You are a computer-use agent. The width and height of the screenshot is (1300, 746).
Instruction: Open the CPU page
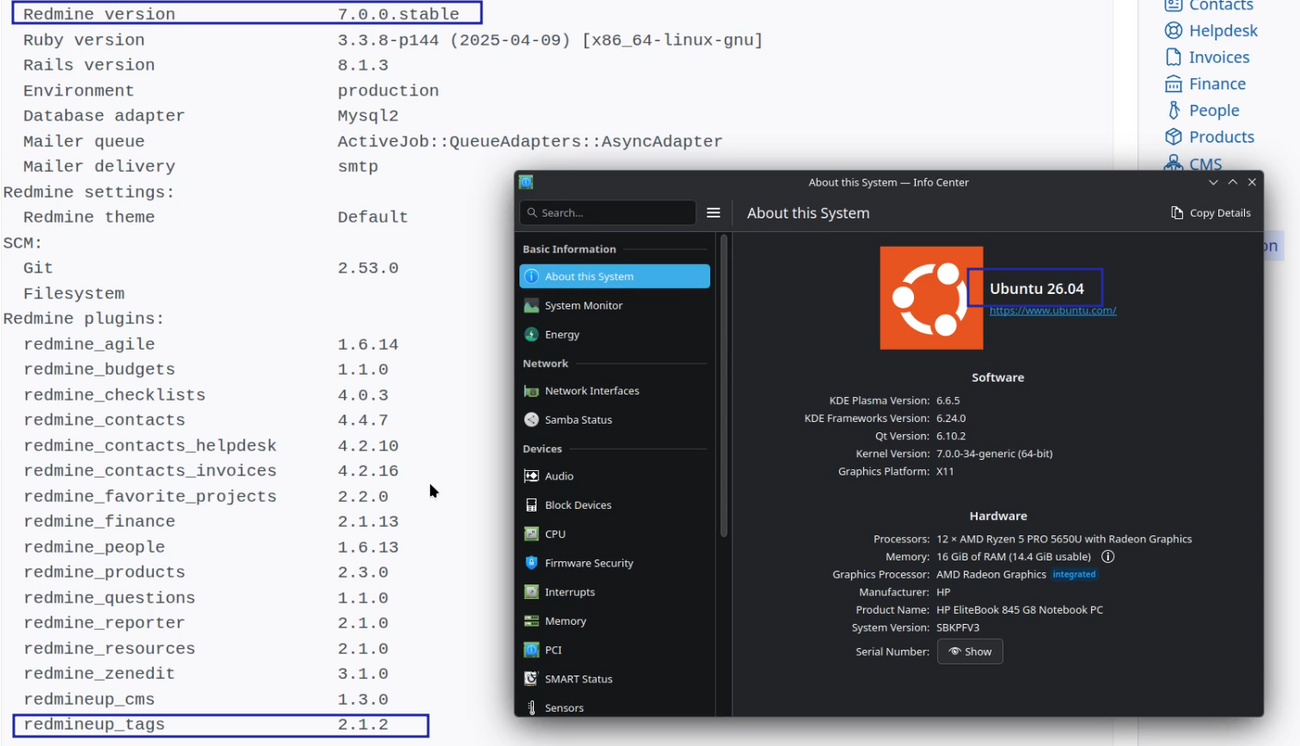tap(615, 534)
